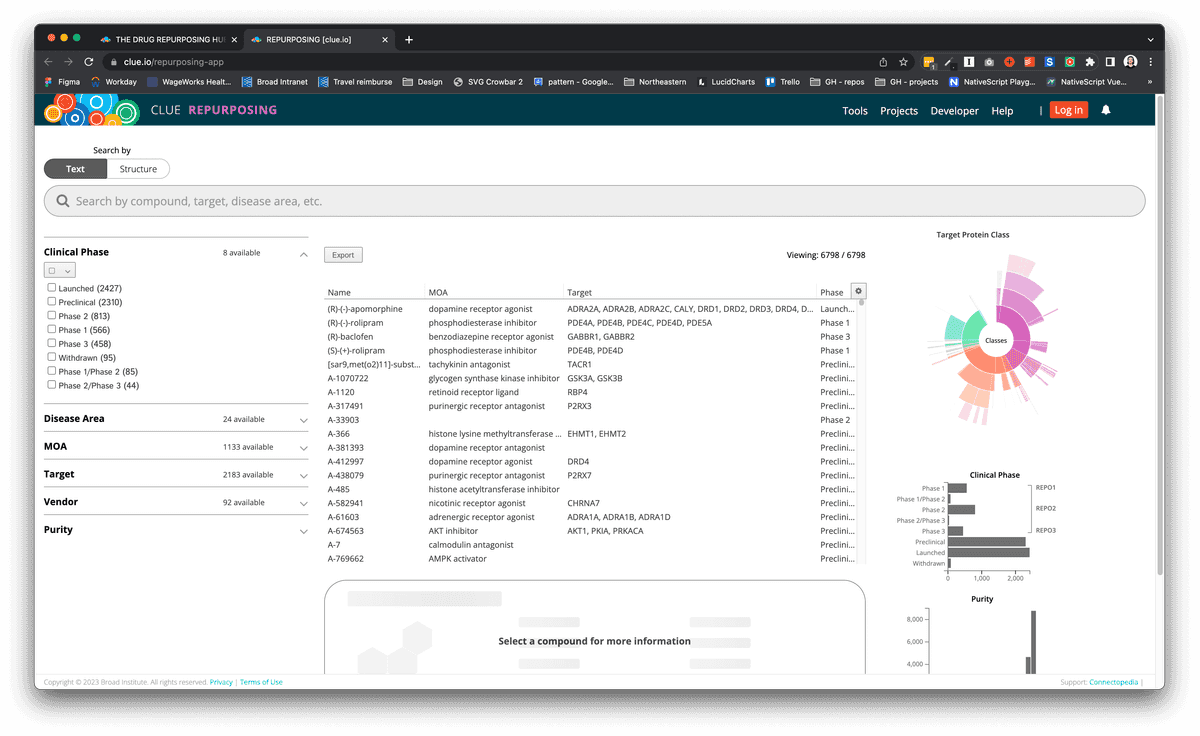Click the Export button
1200x736 pixels.
(343, 254)
